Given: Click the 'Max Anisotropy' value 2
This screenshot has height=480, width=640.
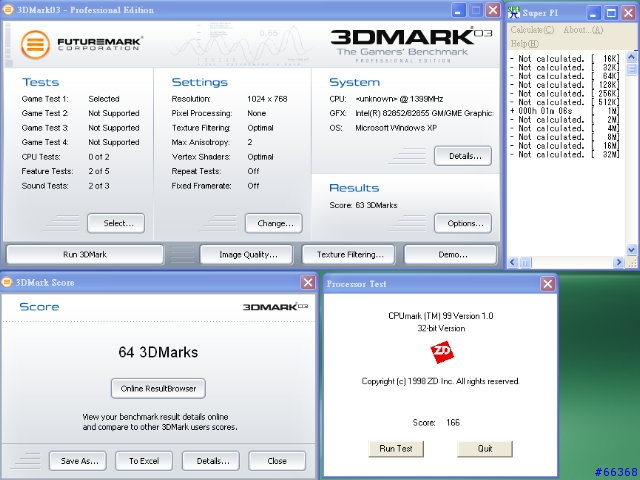Looking at the screenshot, I should point(250,142).
